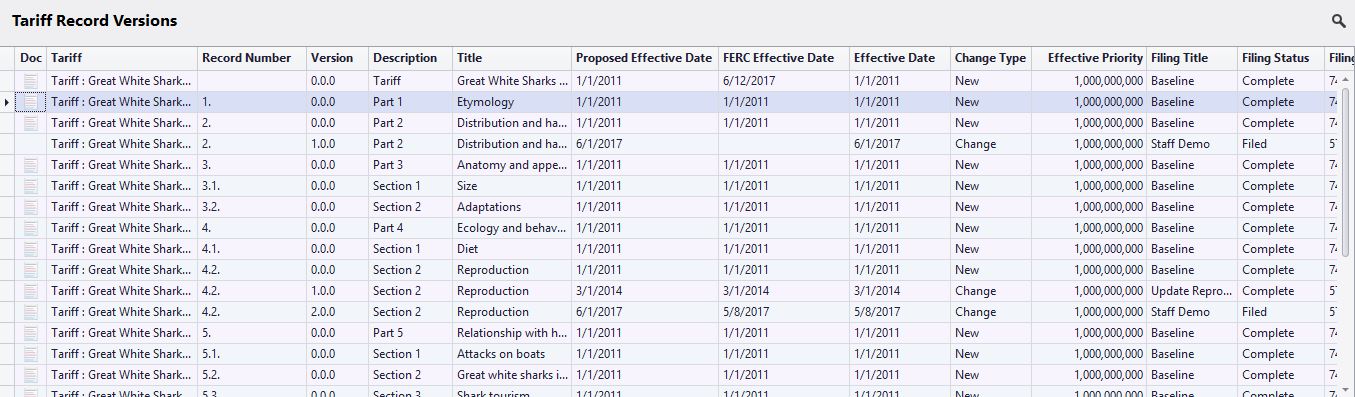Click the Update Repro filing title cell
This screenshot has width=1355, height=397.
1192,291
